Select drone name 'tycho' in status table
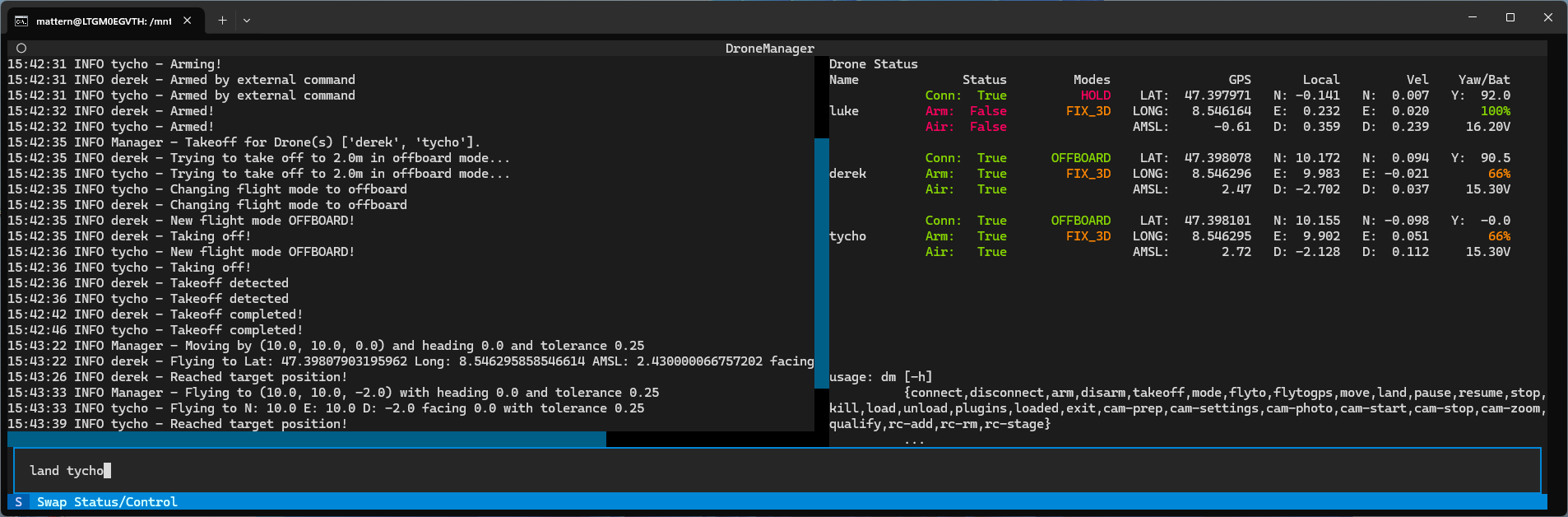Image resolution: width=1568 pixels, height=517 pixels. click(x=847, y=236)
